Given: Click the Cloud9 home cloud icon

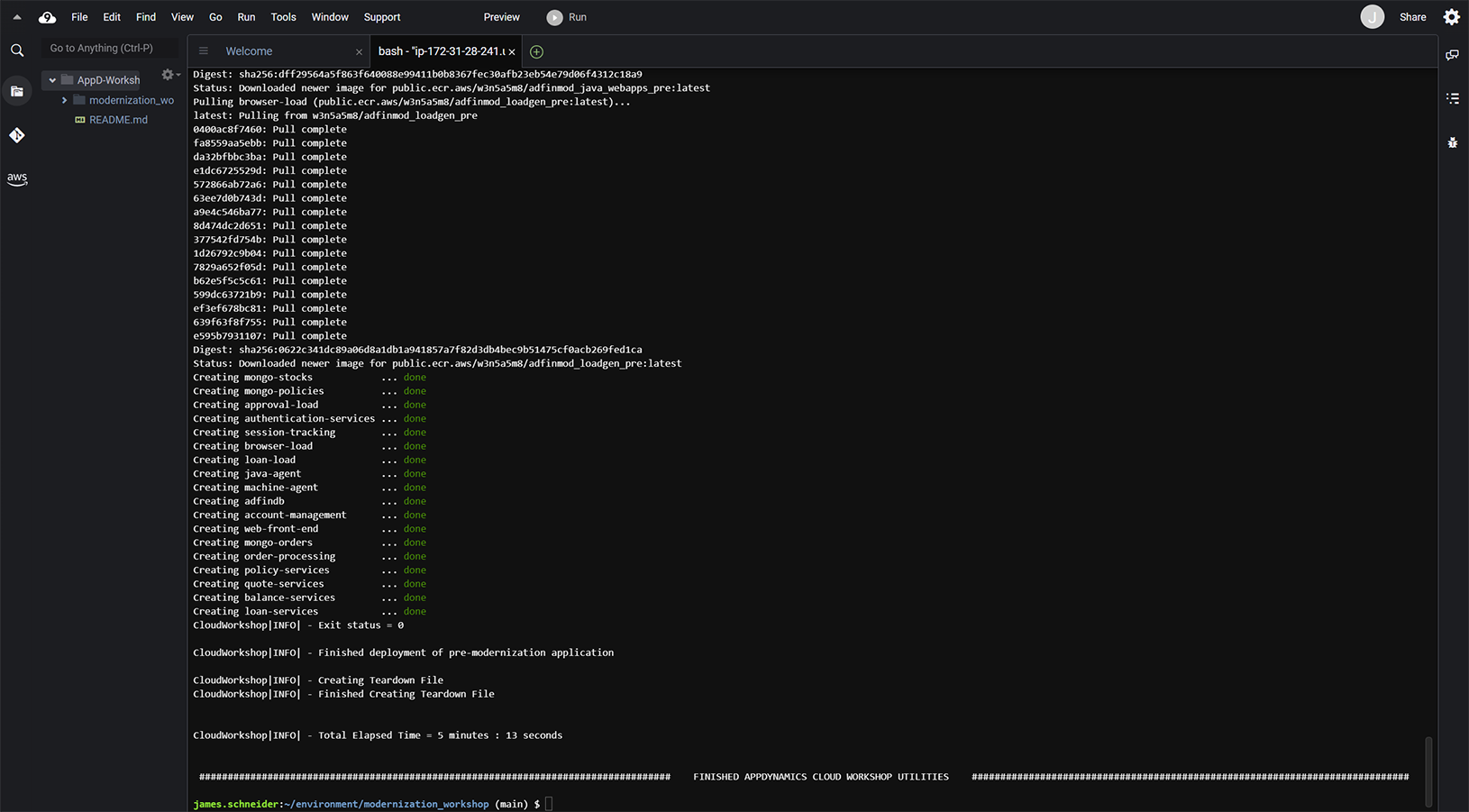Looking at the screenshot, I should tap(47, 17).
